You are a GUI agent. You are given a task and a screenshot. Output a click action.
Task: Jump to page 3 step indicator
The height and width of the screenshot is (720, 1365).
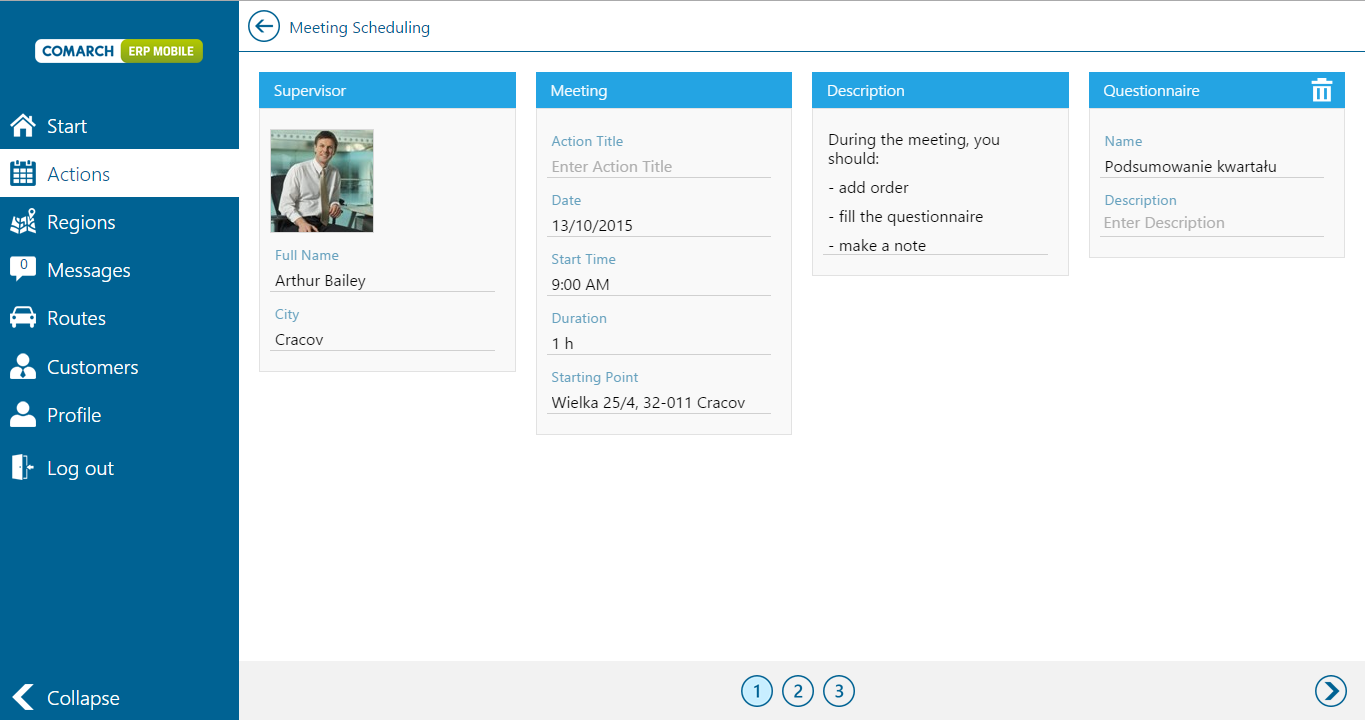(x=839, y=691)
